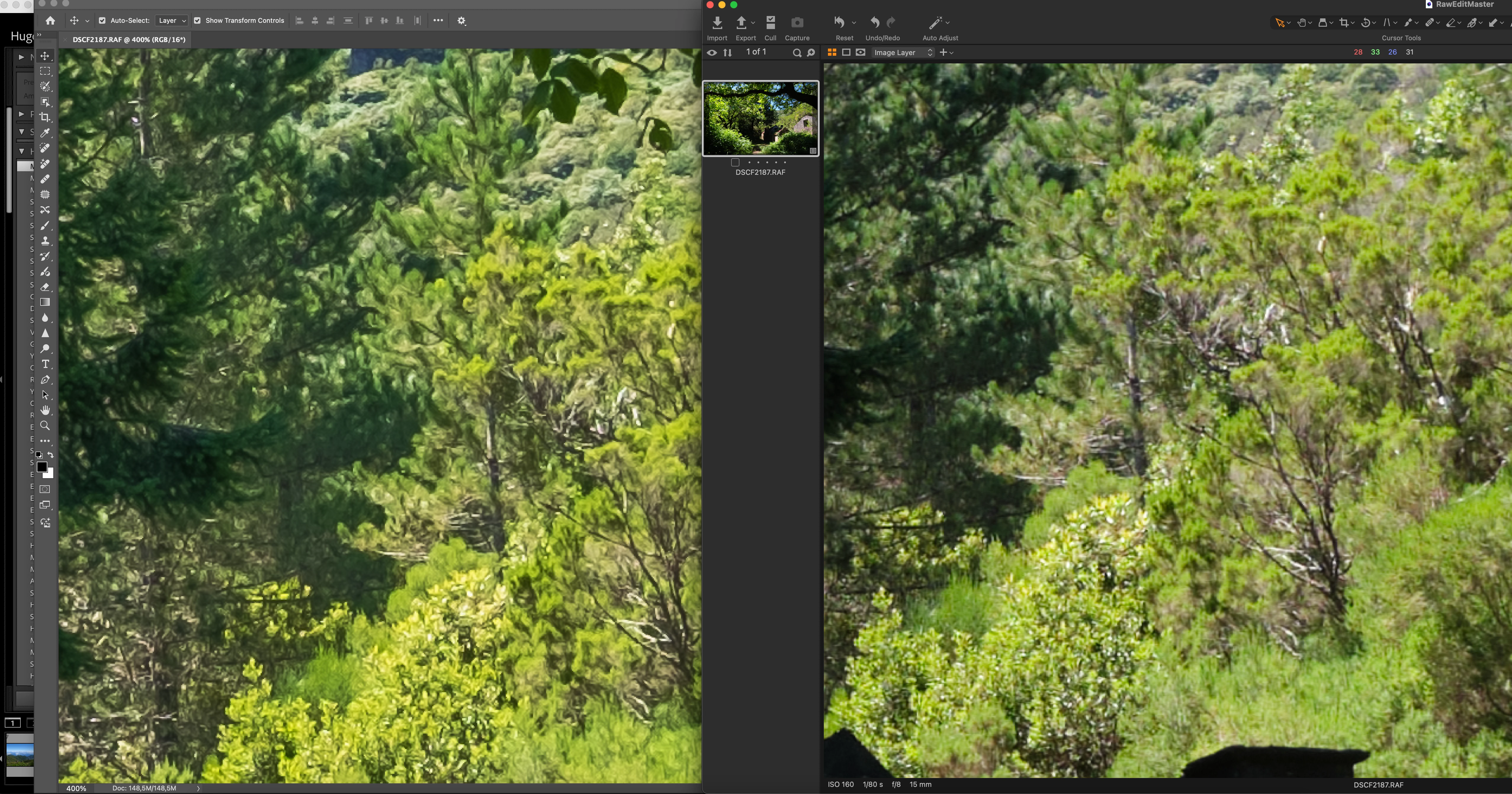Click the Reset button
Screen dimensions: 1512x794
840,23
